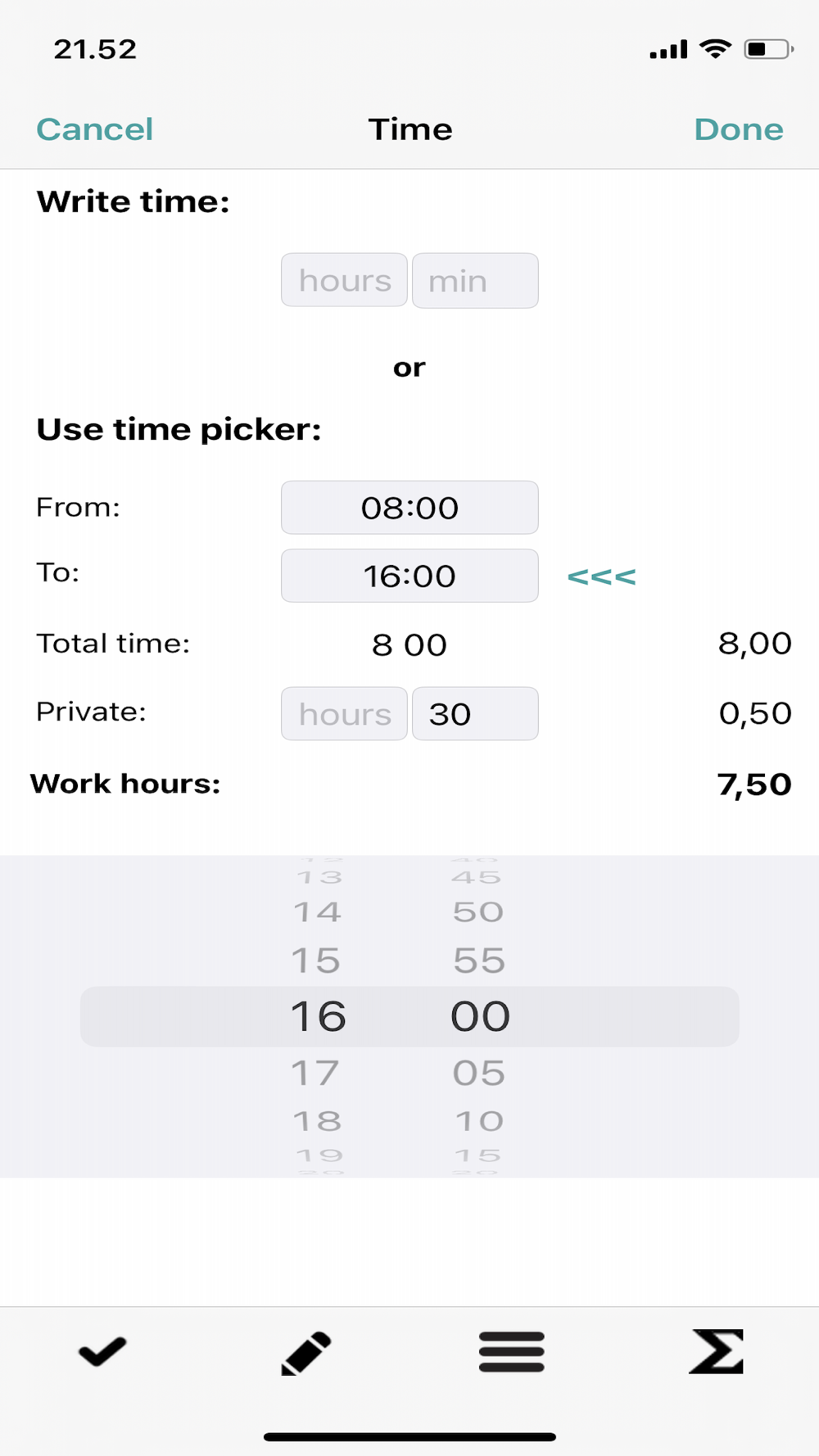The height and width of the screenshot is (1456, 819).
Task: Select hour 15 in the picker wheel
Action: pos(316,961)
